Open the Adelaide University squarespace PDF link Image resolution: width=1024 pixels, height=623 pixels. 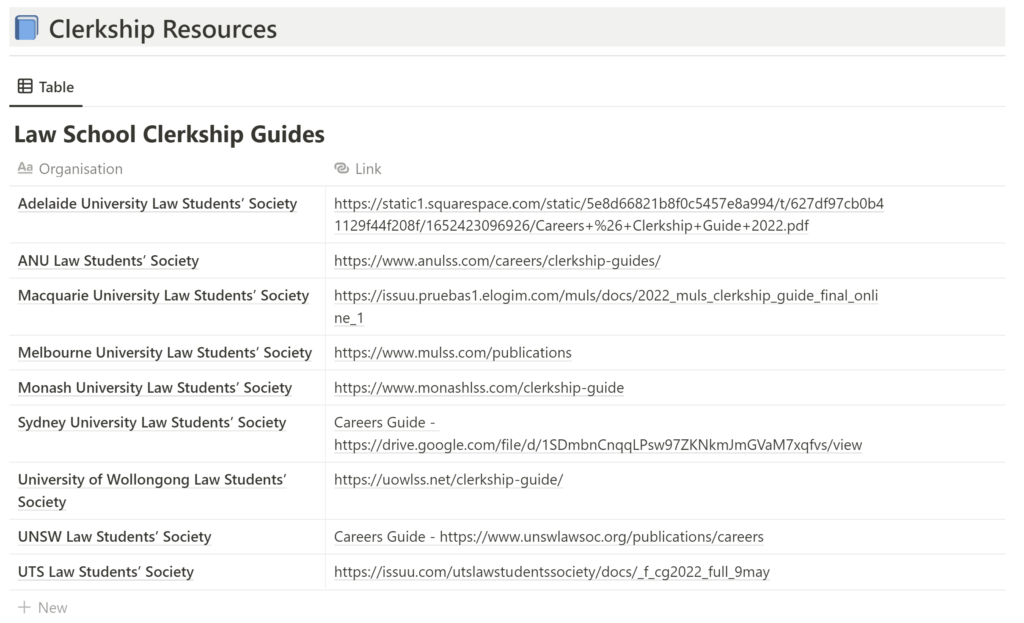[609, 215]
